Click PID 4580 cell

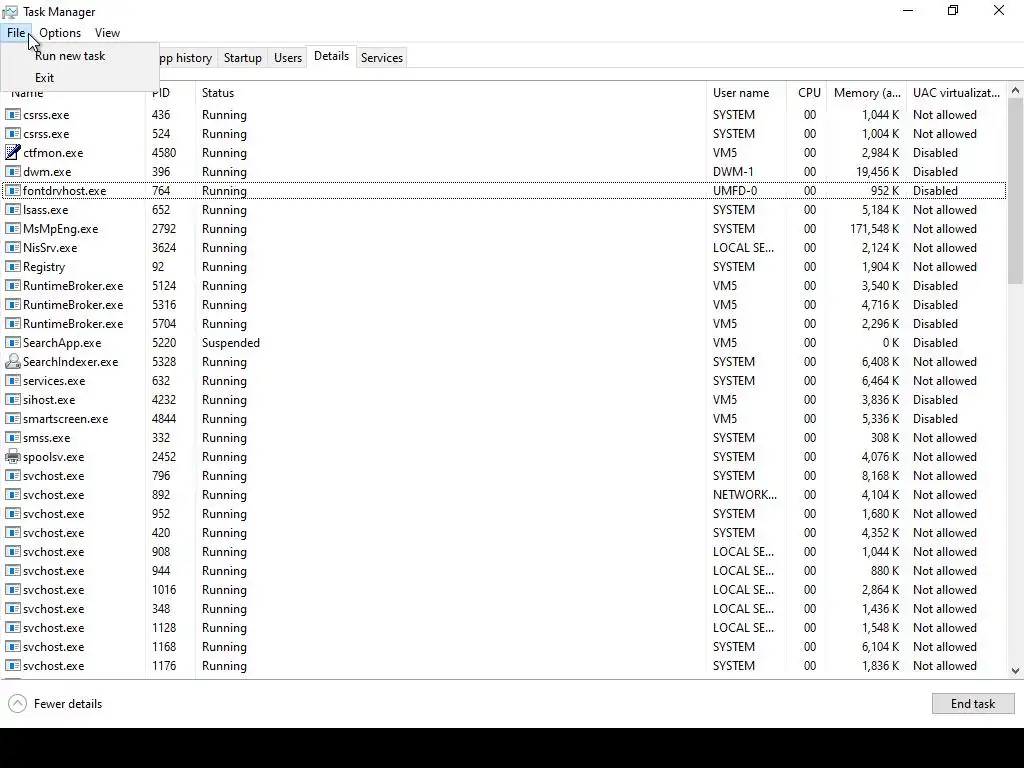[164, 152]
